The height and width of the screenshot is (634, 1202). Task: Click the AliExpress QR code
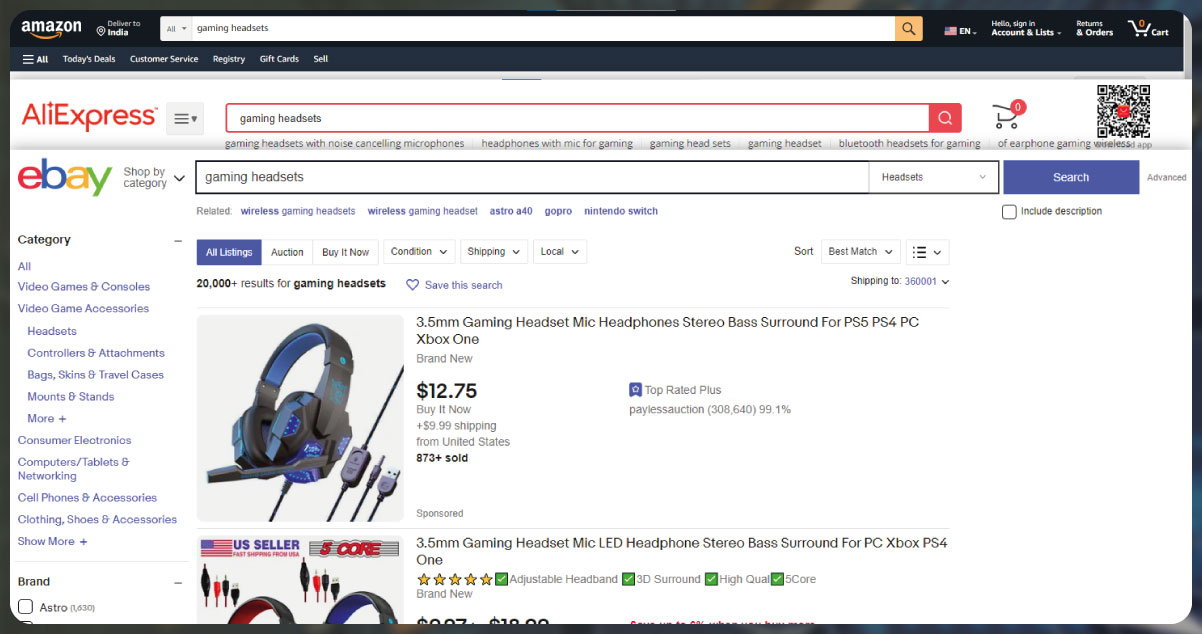coord(1123,111)
